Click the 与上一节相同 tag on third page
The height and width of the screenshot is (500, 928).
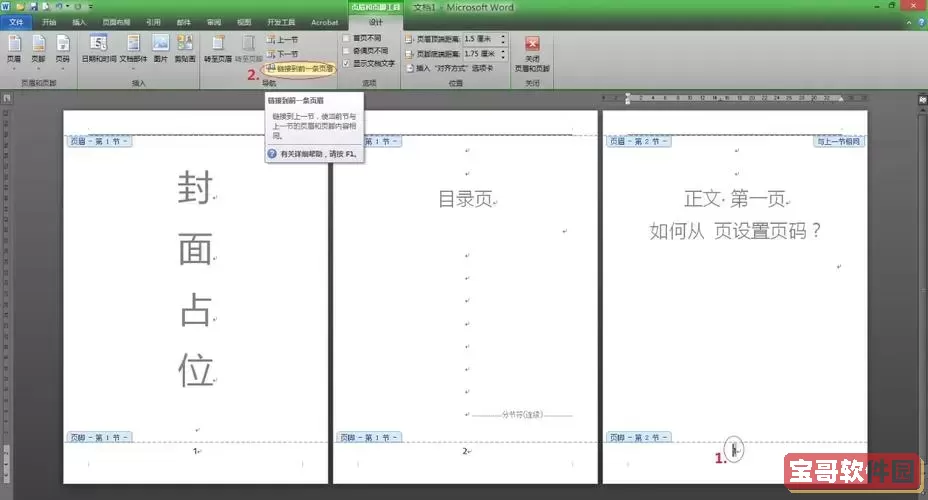[x=839, y=141]
